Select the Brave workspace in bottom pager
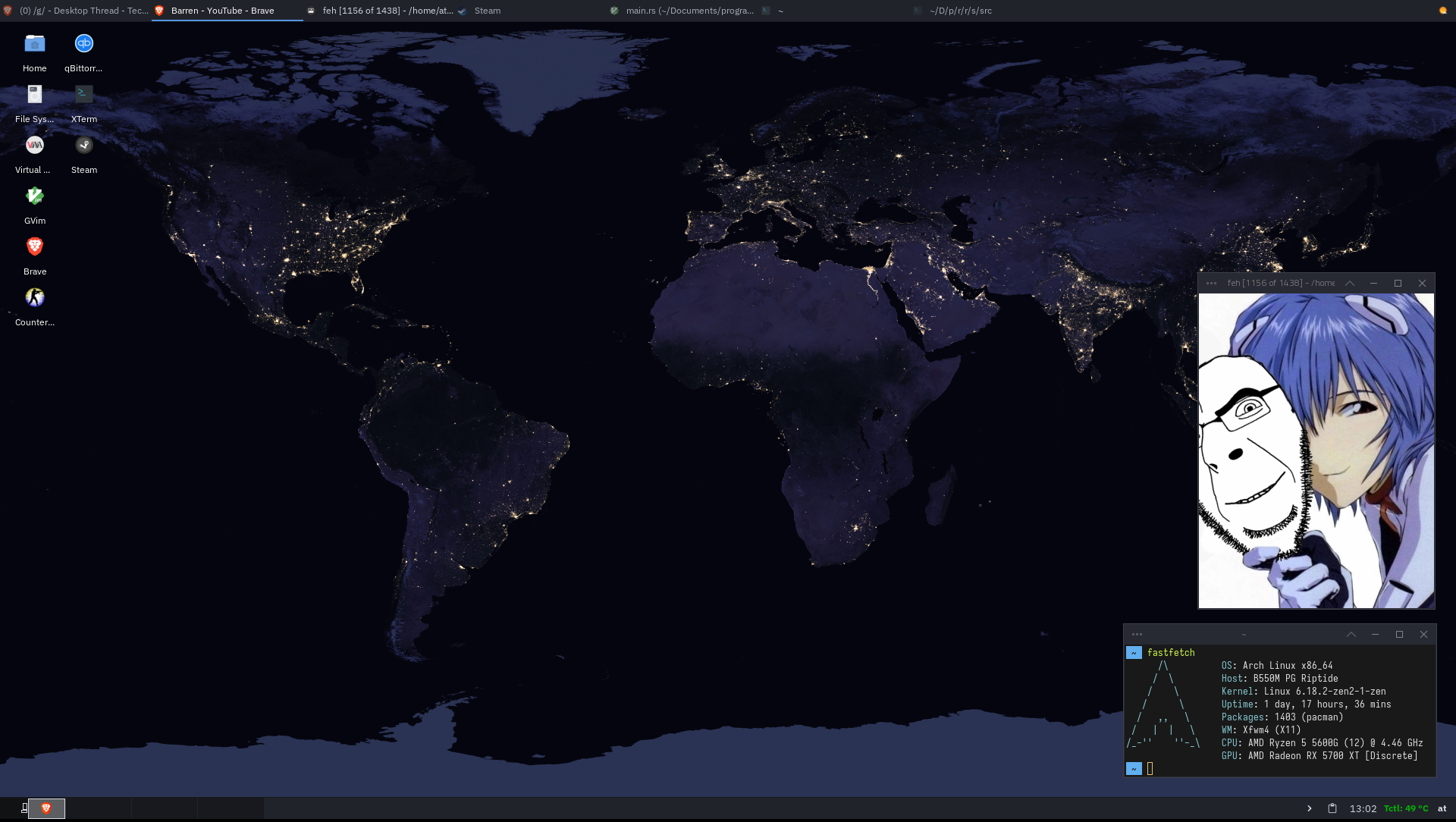Screen dimensions: 1456x822 pos(46,808)
